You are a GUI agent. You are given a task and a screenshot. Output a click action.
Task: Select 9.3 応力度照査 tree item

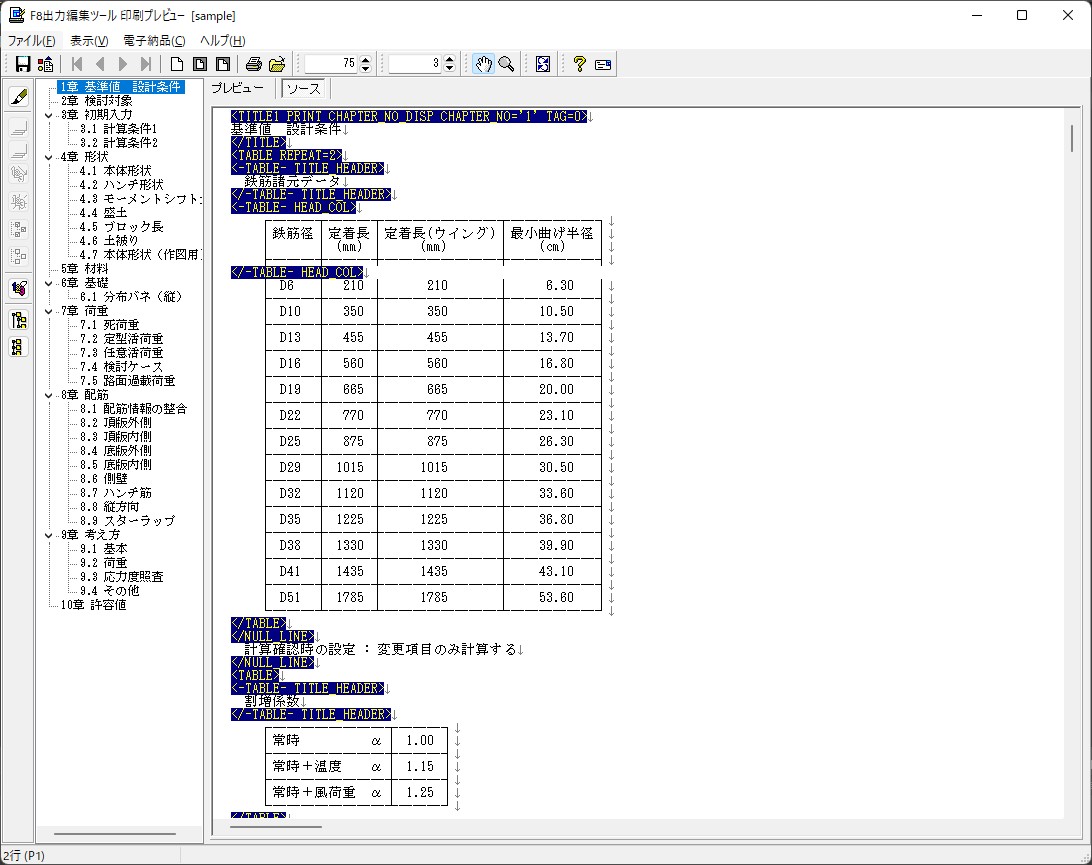121,577
